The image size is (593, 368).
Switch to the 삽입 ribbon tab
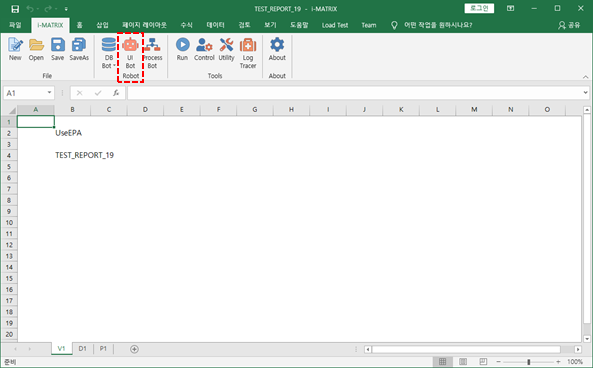102,25
